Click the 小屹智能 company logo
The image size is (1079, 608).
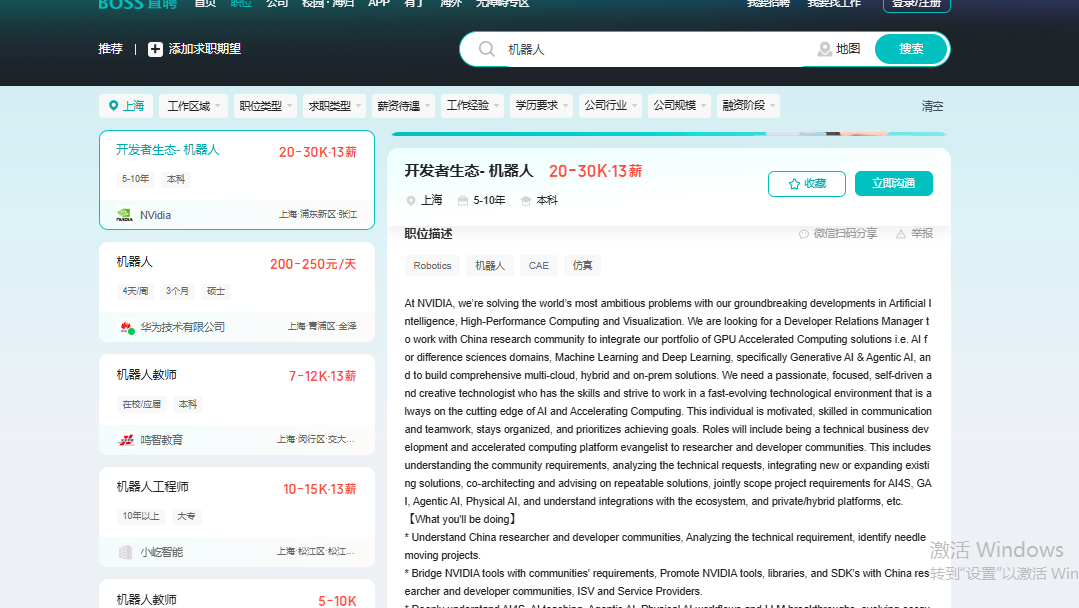pyautogui.click(x=125, y=552)
